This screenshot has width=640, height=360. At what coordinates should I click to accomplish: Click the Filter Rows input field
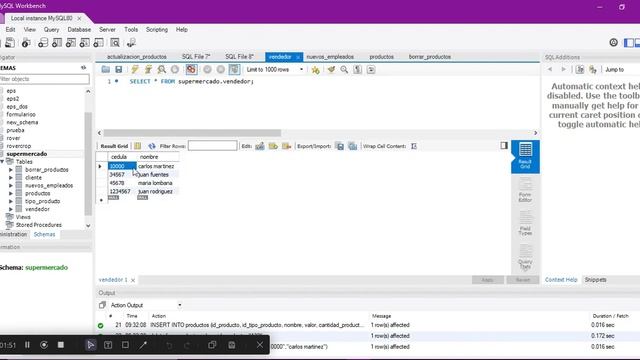tap(212, 146)
